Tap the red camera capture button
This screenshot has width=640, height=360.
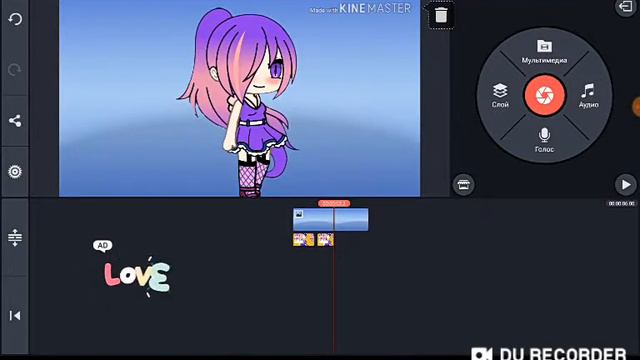click(544, 96)
